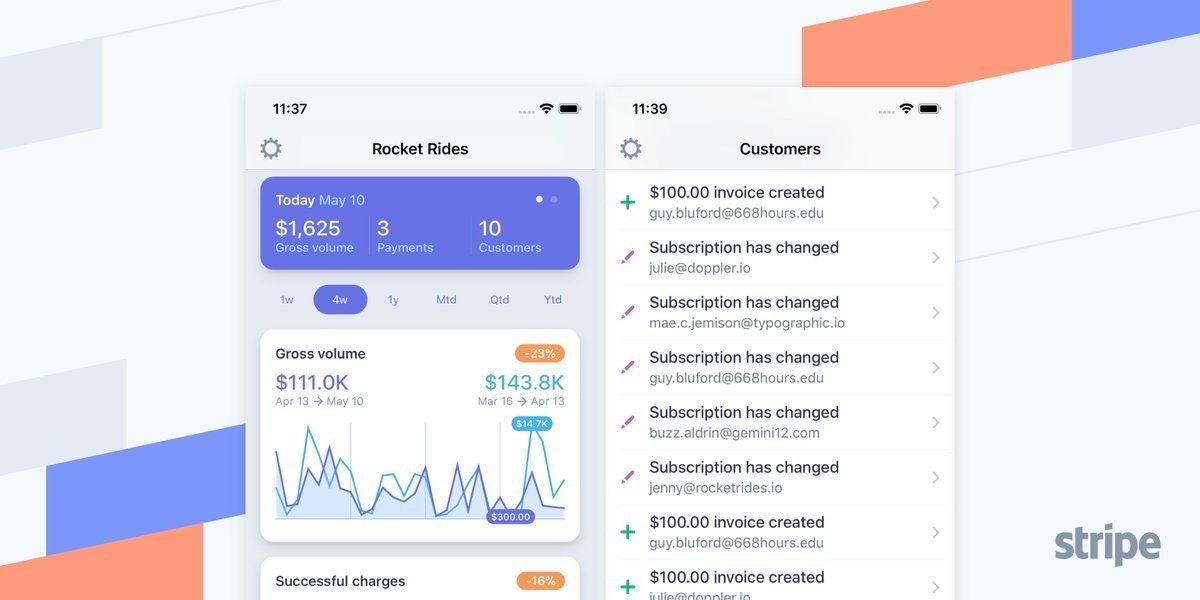Tap green plus icon for guy.bluford invoice at top
The height and width of the screenshot is (600, 1200).
(628, 203)
